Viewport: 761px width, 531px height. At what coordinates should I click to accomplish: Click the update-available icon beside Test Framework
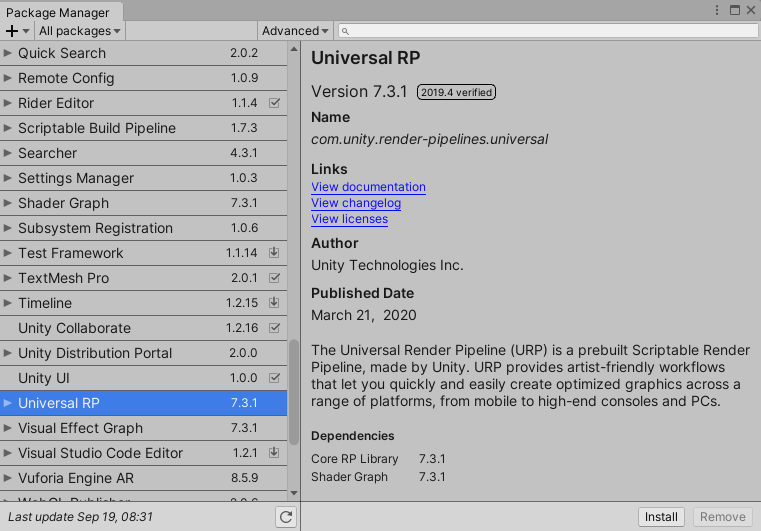coord(274,253)
